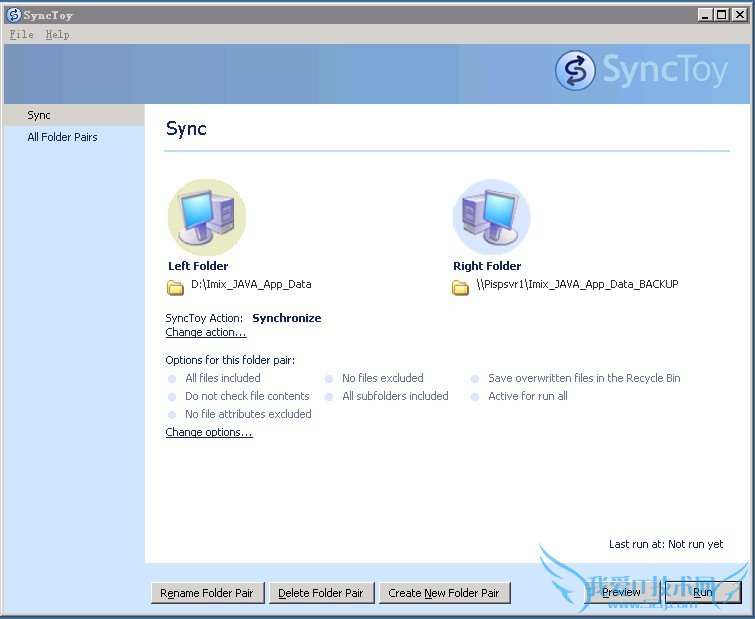
Task: Click Create New Folder Pair button
Action: pos(444,593)
